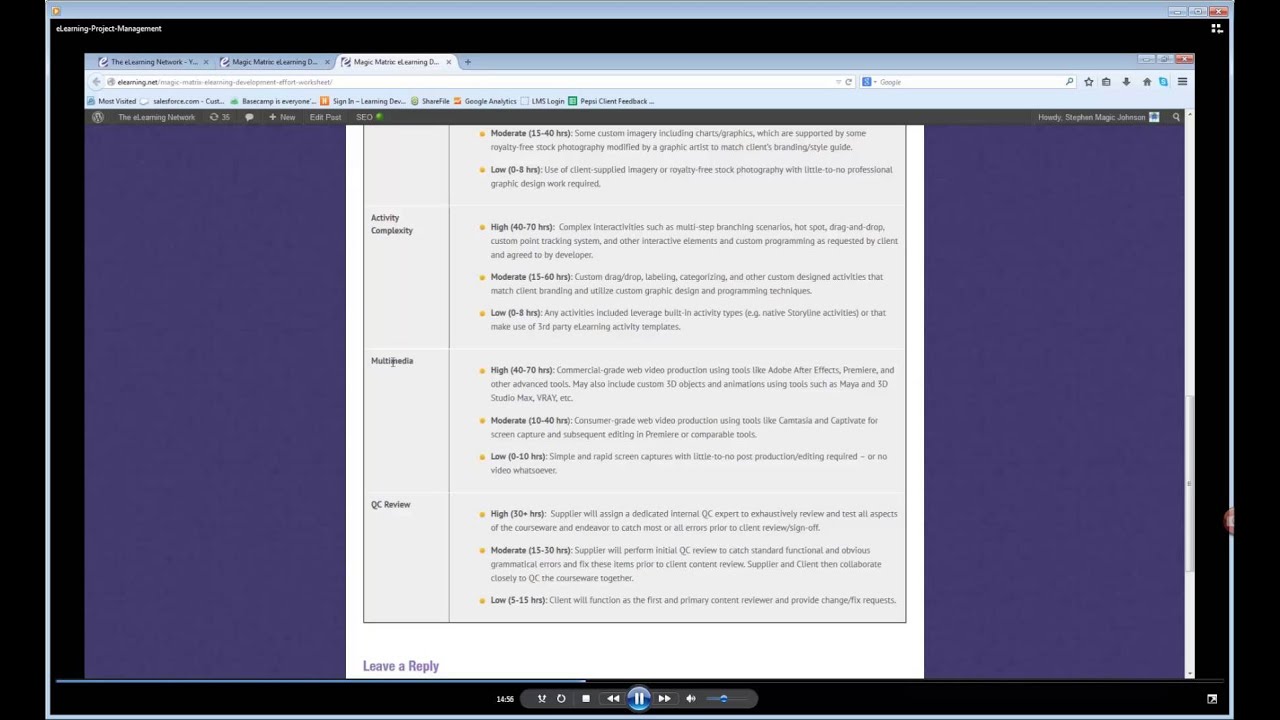Seek along the video progress bar
This screenshot has height=720, width=1280.
tap(640, 681)
